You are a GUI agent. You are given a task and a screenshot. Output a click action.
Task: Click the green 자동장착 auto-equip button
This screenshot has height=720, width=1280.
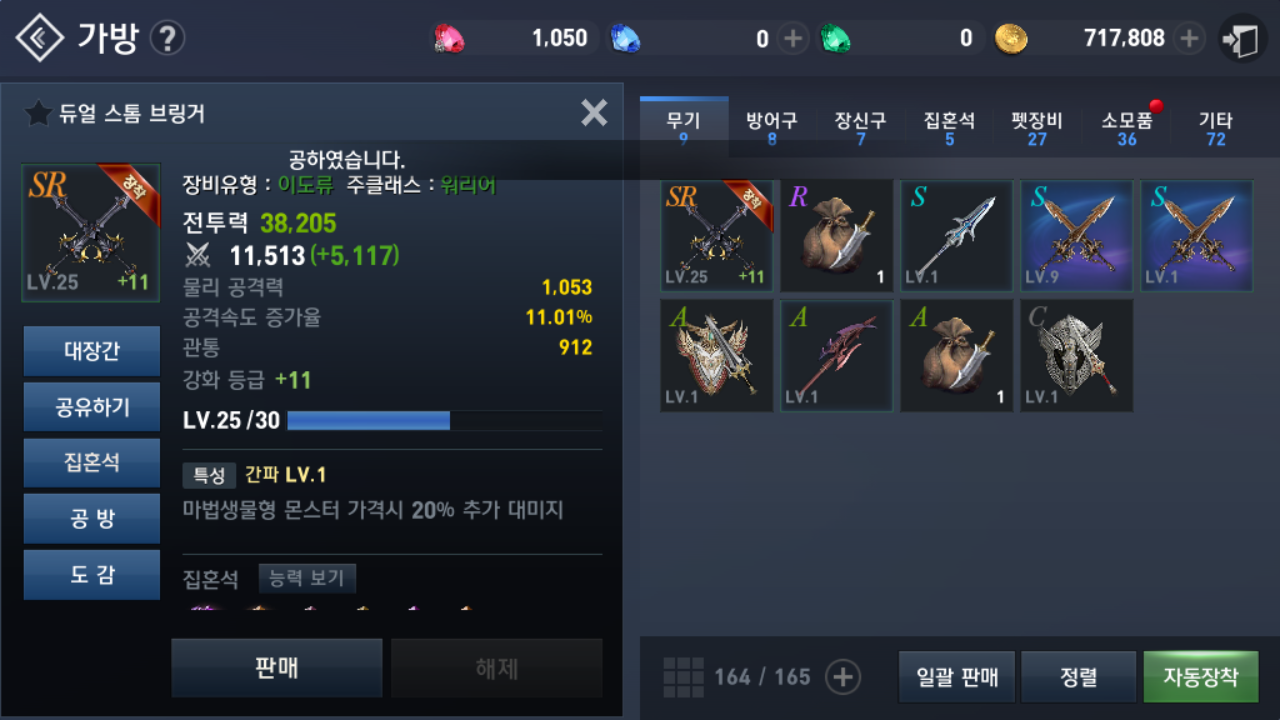click(x=1201, y=677)
